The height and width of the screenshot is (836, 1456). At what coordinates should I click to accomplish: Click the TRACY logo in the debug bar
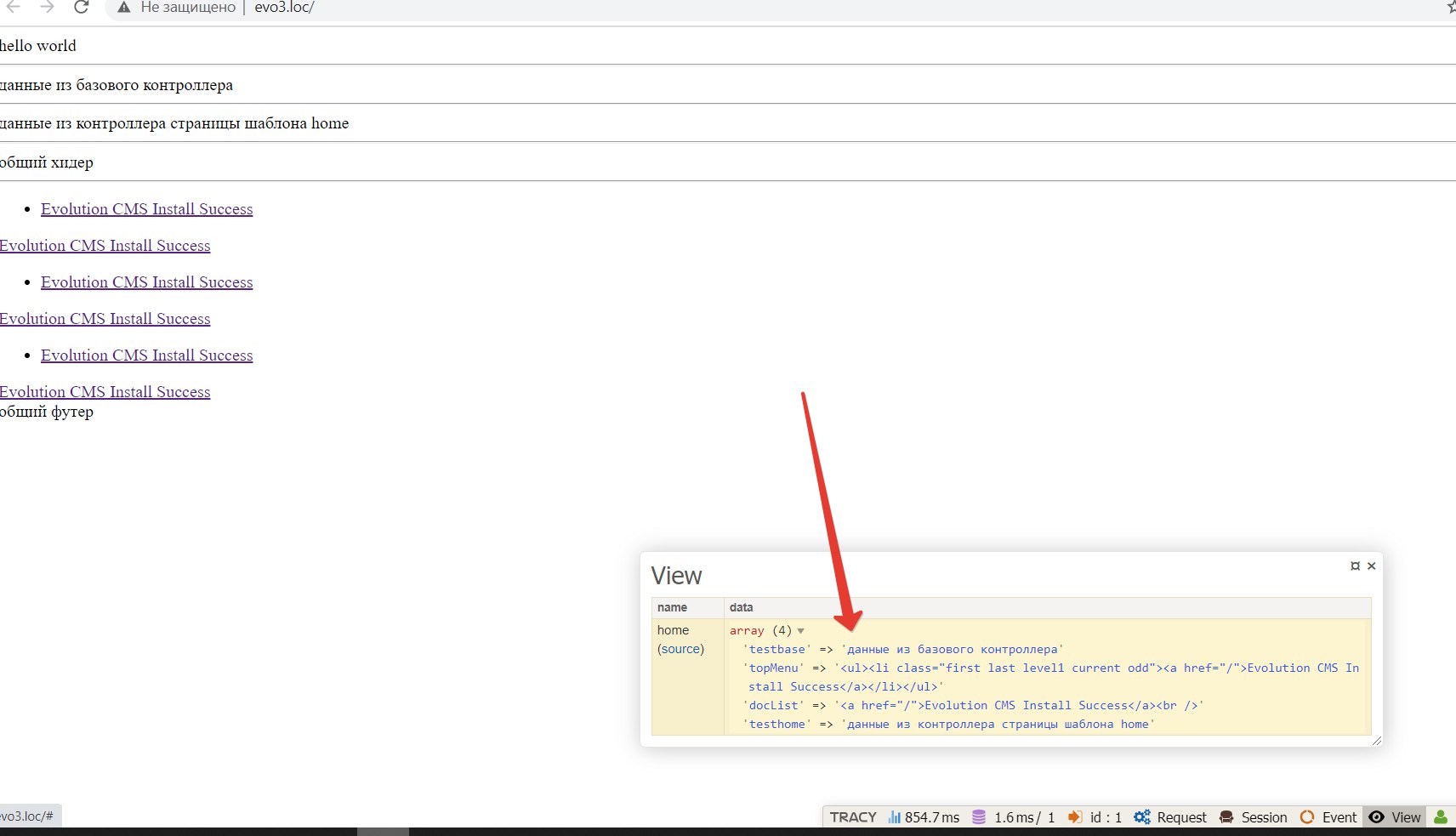coord(852,817)
